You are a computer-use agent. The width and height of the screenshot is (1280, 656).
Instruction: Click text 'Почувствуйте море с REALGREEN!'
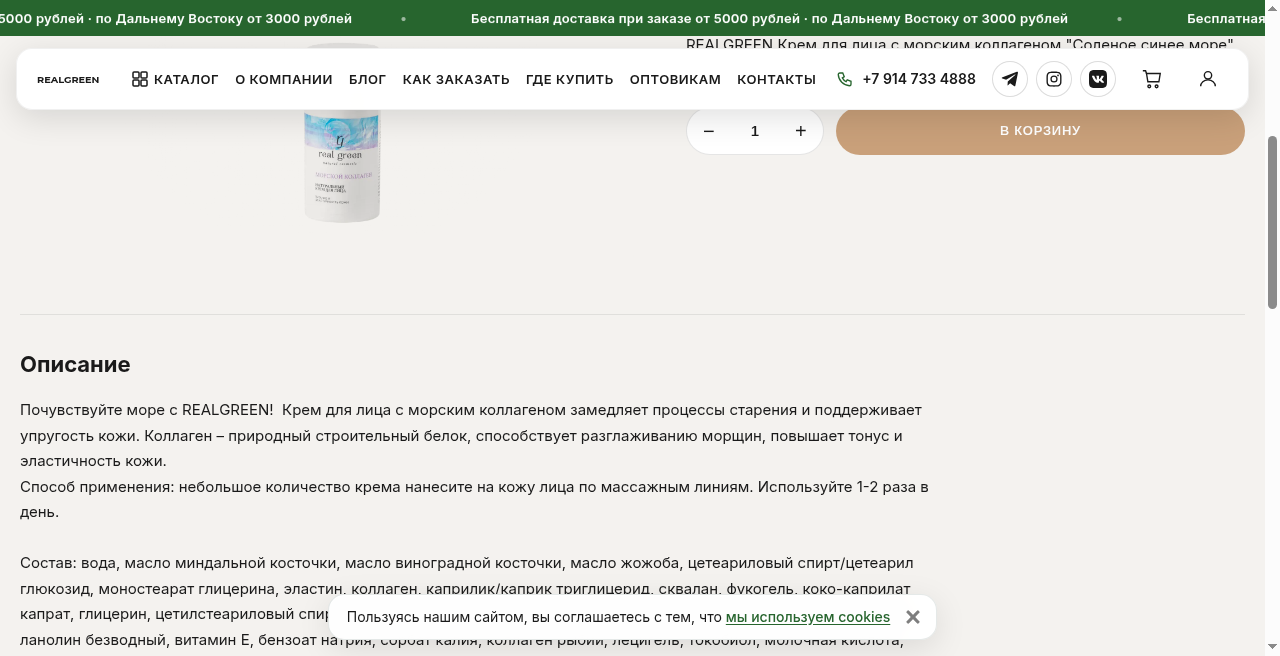coord(147,410)
